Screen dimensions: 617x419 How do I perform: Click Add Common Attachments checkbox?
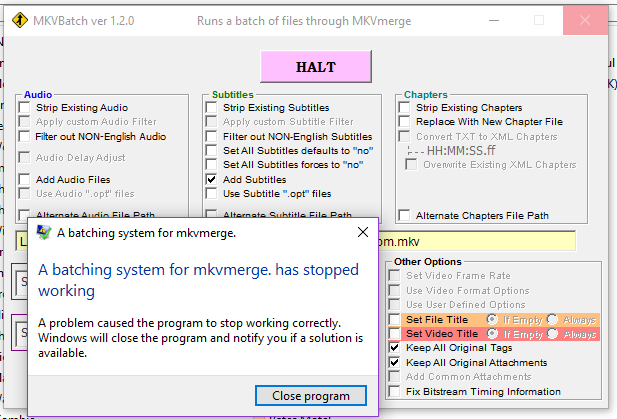coord(394,377)
